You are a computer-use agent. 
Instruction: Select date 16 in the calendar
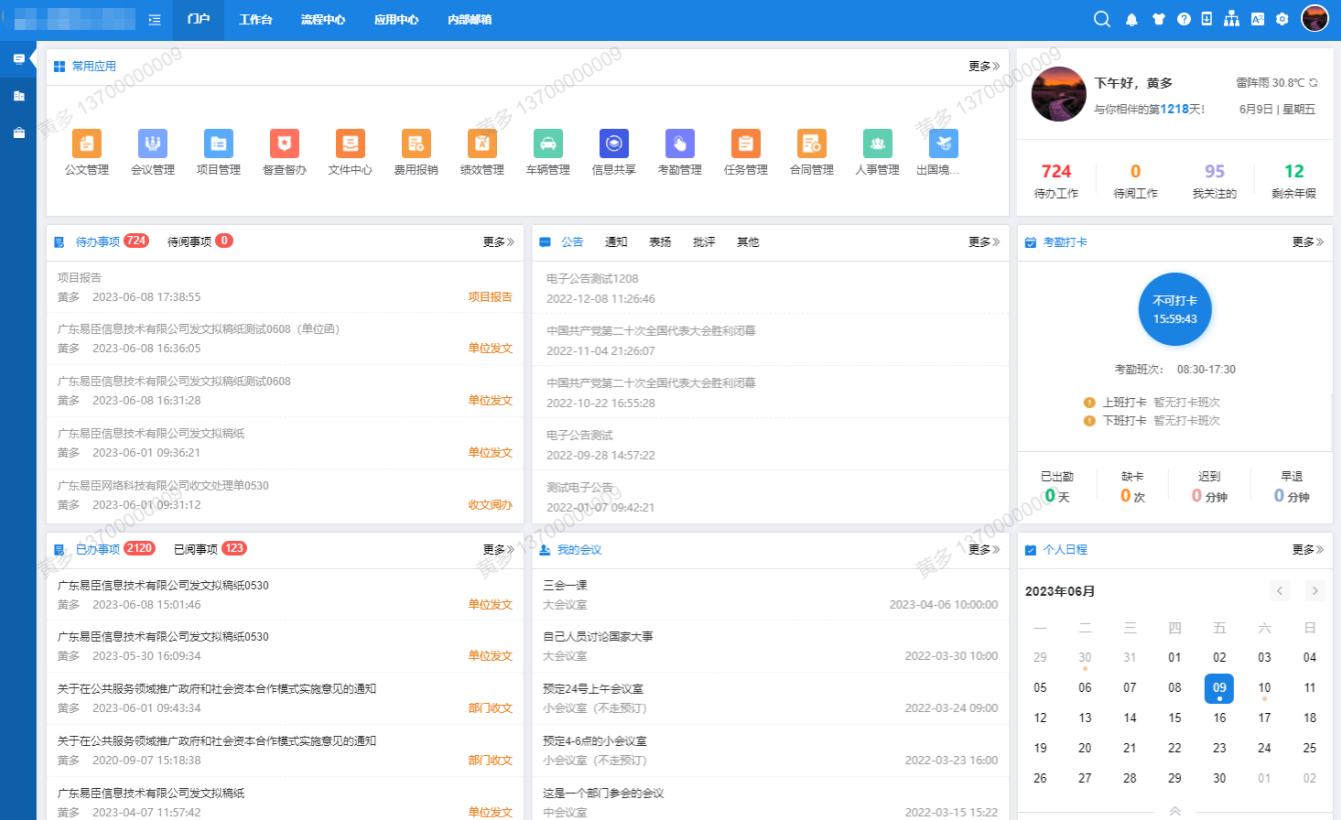tap(1219, 718)
